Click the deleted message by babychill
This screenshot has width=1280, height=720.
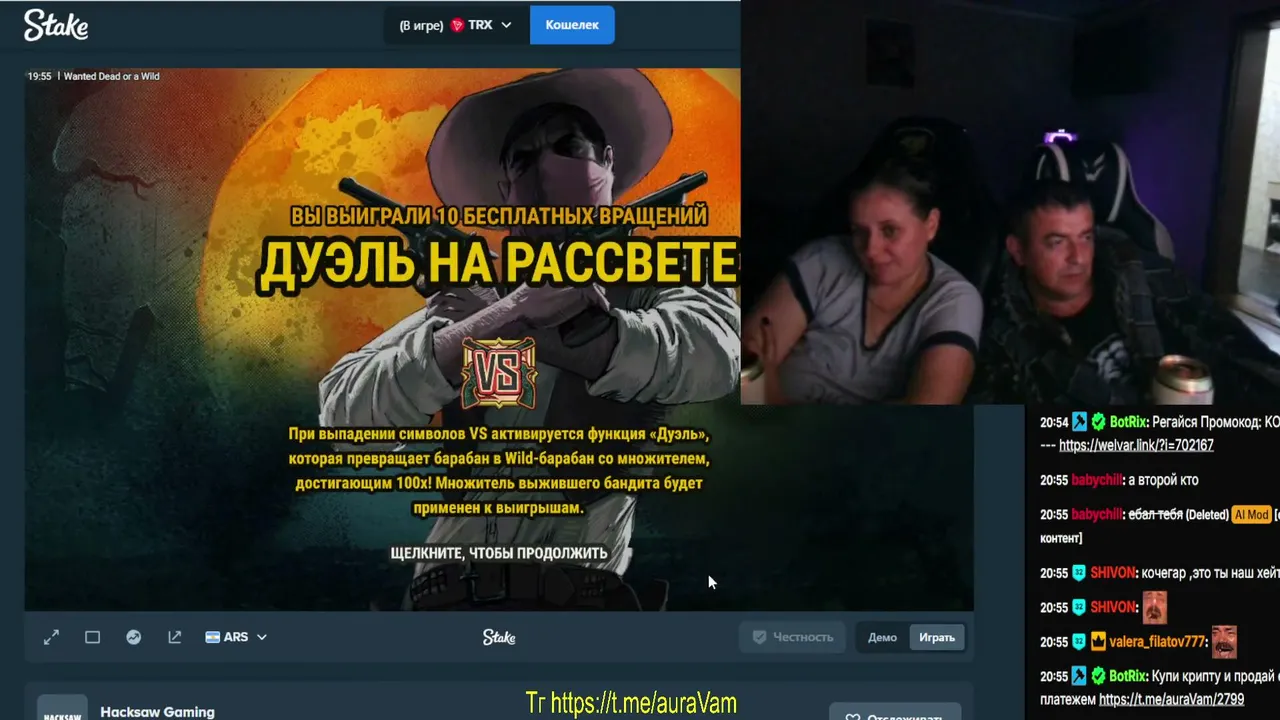[x=1155, y=515]
